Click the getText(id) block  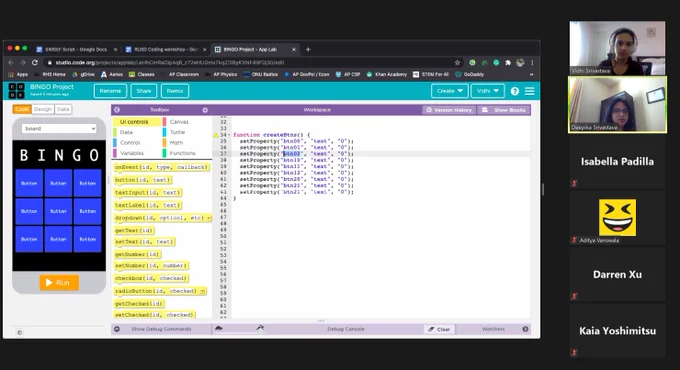click(x=134, y=230)
